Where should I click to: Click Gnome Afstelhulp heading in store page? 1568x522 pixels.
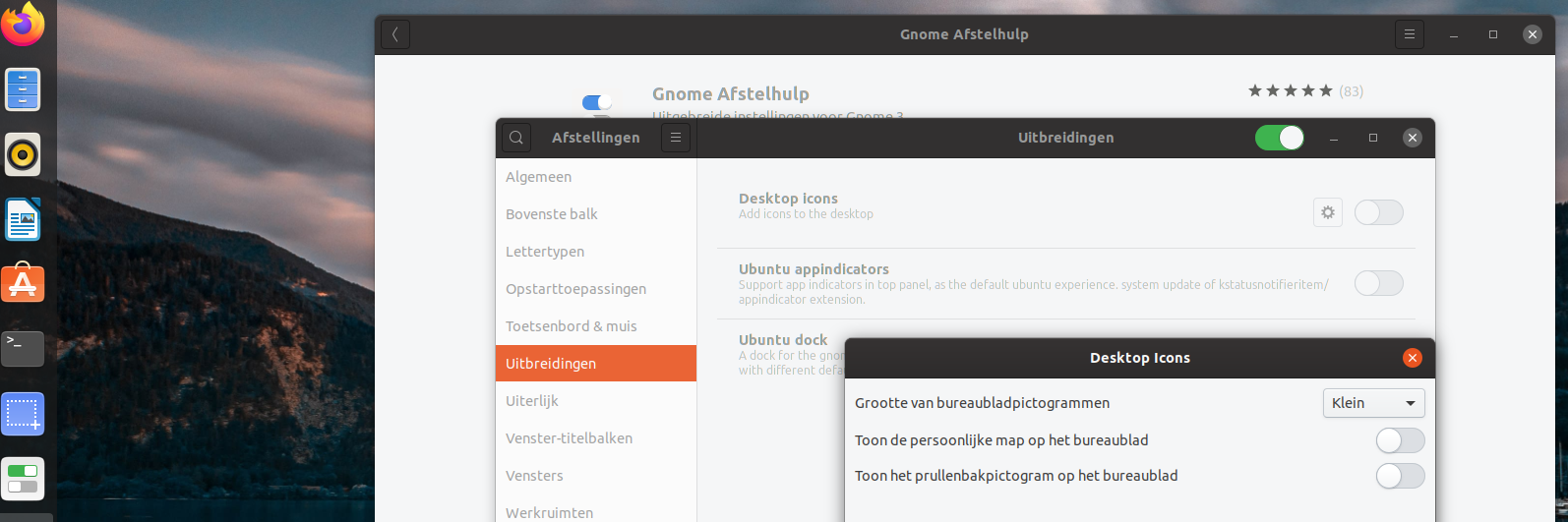tap(731, 94)
